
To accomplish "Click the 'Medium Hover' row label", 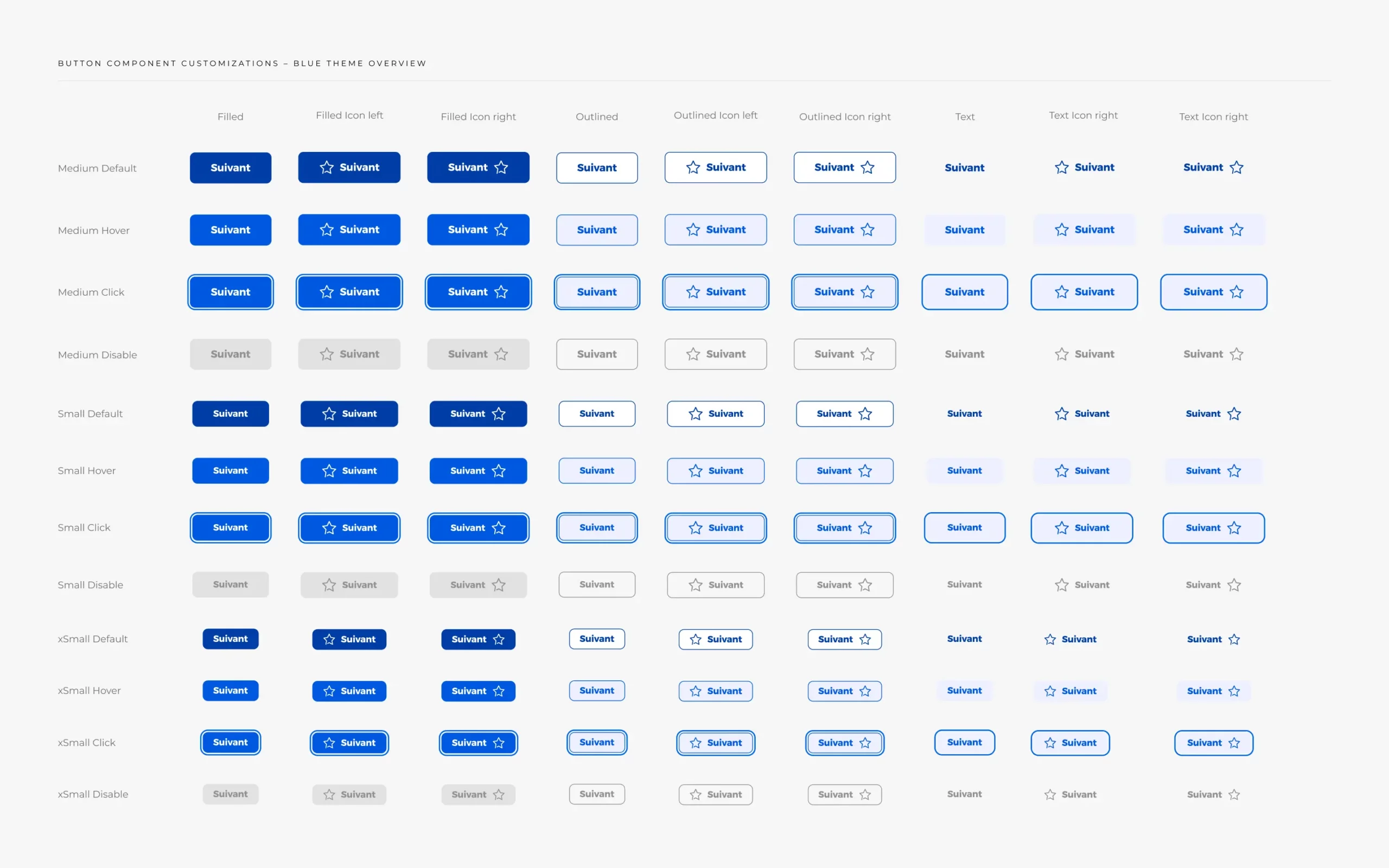I will (x=93, y=230).
